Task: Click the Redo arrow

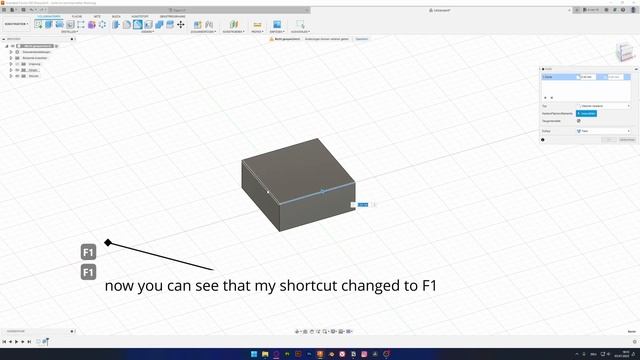Action: pos(42,10)
